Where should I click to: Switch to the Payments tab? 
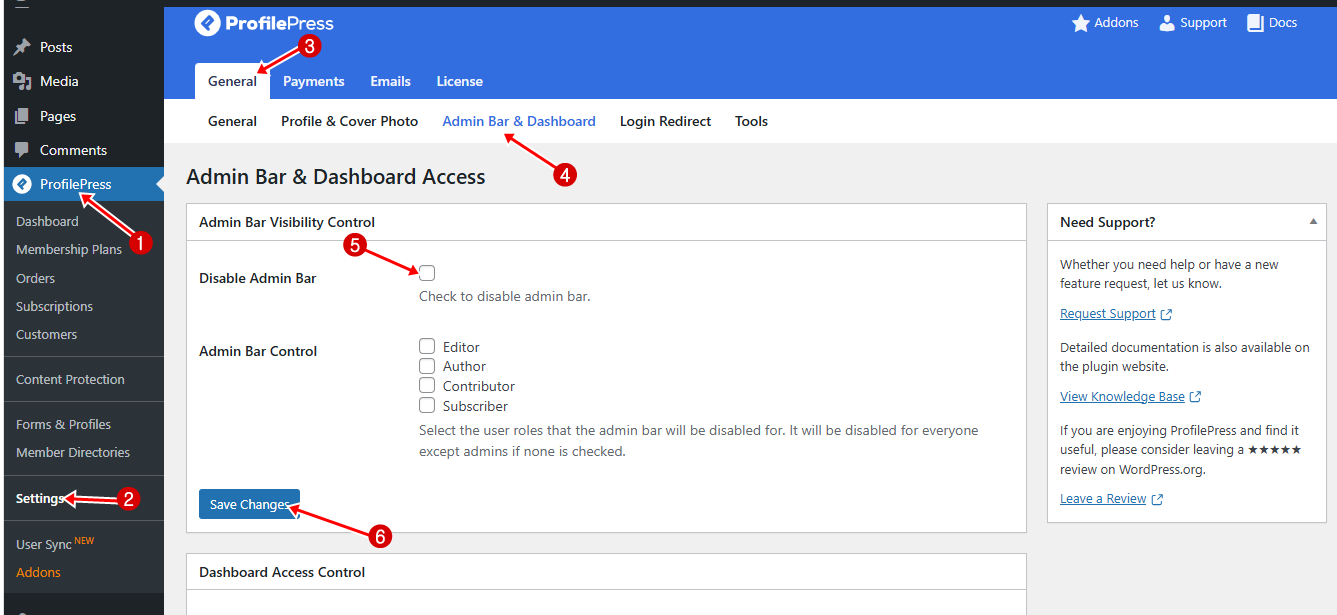(x=313, y=81)
